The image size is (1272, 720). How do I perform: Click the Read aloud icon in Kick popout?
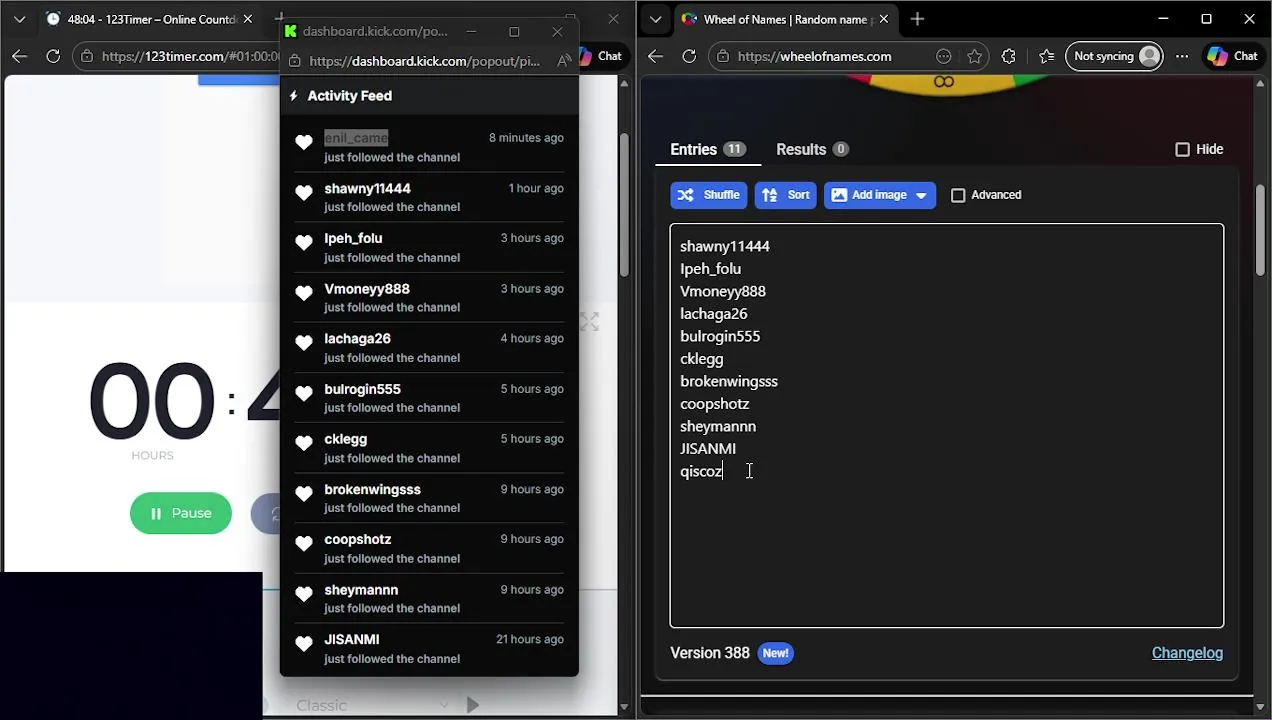tap(564, 61)
